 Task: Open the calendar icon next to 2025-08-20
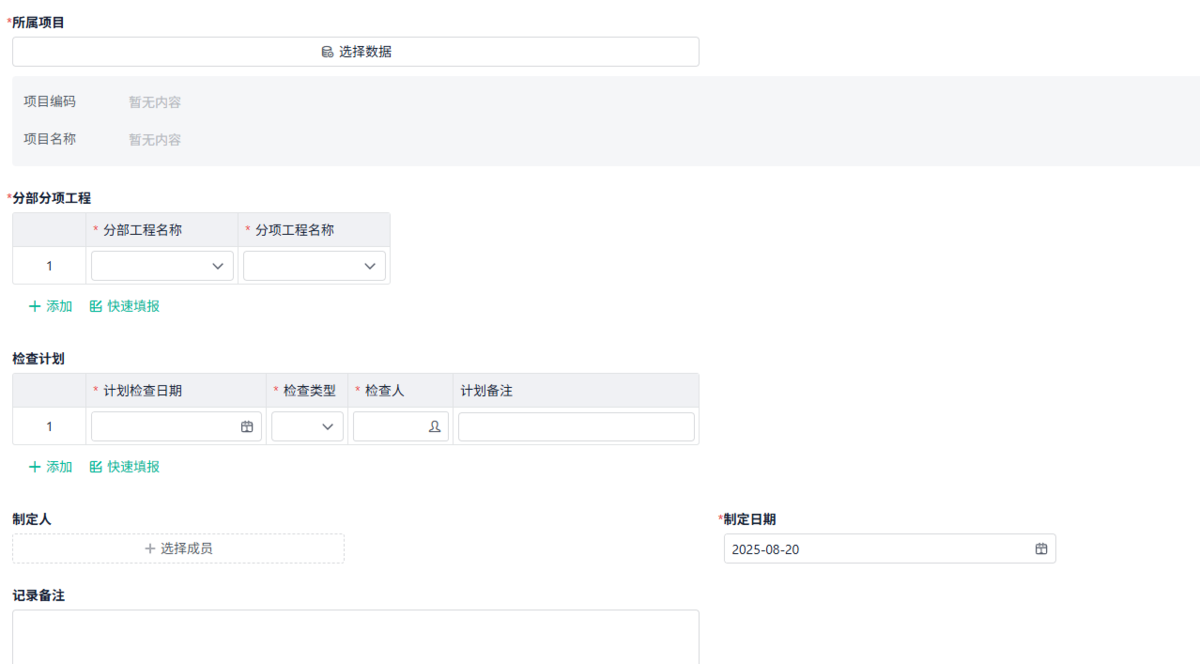coord(1040,548)
